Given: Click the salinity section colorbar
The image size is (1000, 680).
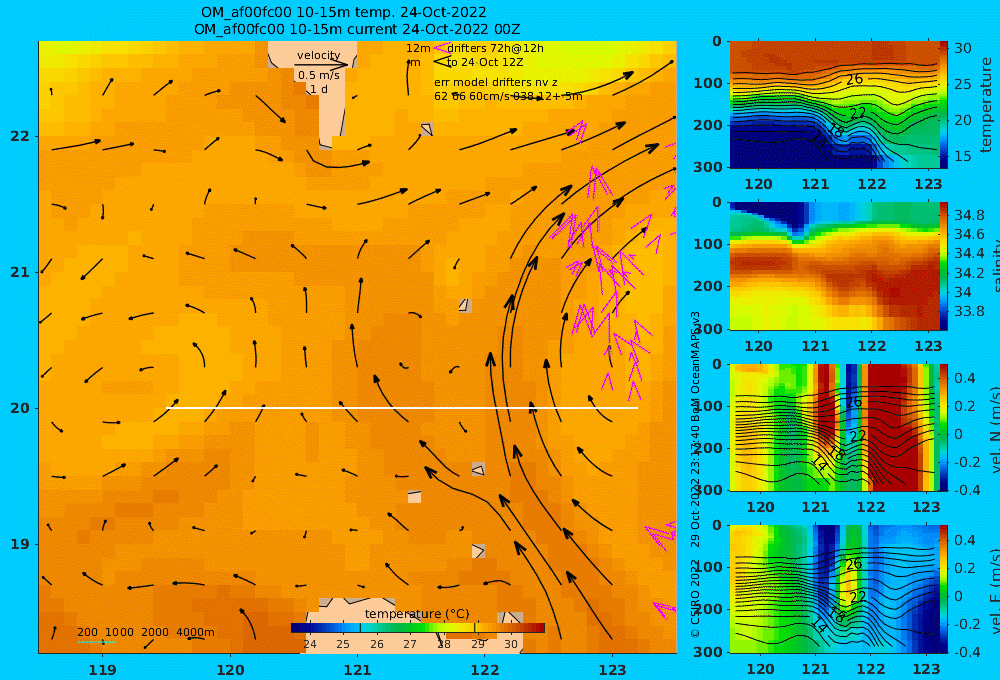Looking at the screenshot, I should tap(944, 266).
